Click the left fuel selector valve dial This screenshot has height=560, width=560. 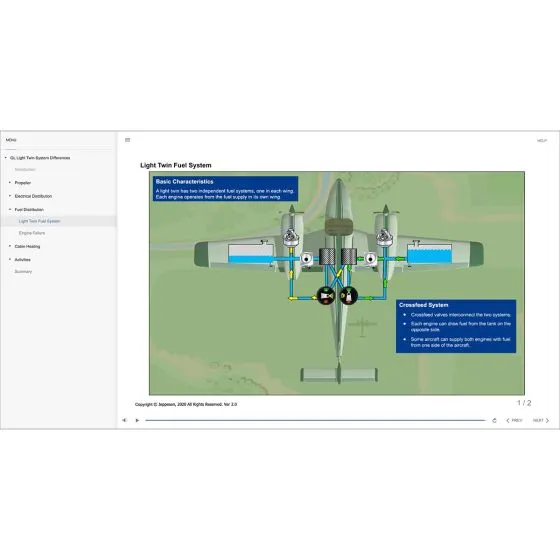(x=326, y=296)
